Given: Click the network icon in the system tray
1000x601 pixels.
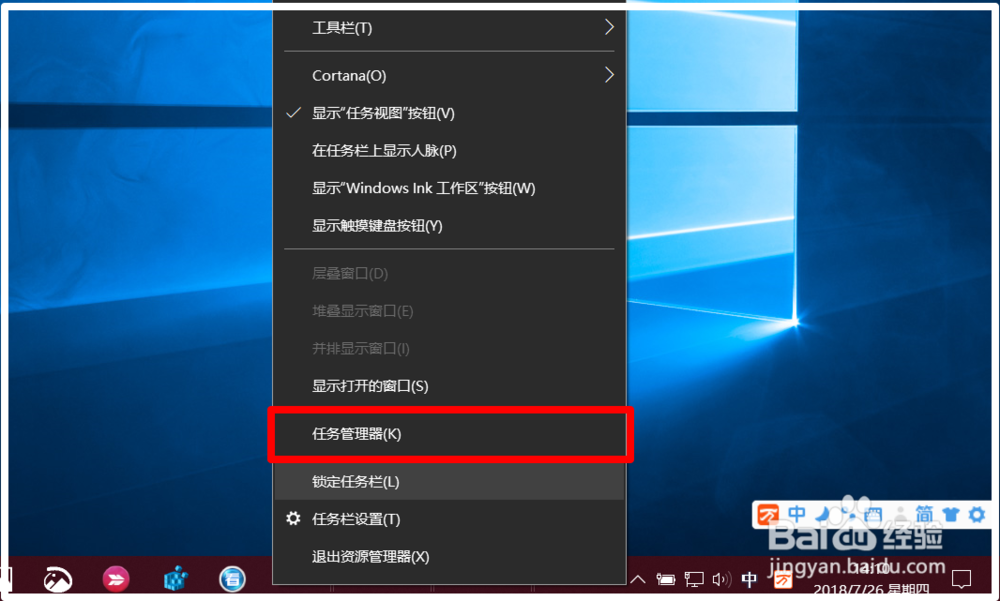Looking at the screenshot, I should coord(693,579).
